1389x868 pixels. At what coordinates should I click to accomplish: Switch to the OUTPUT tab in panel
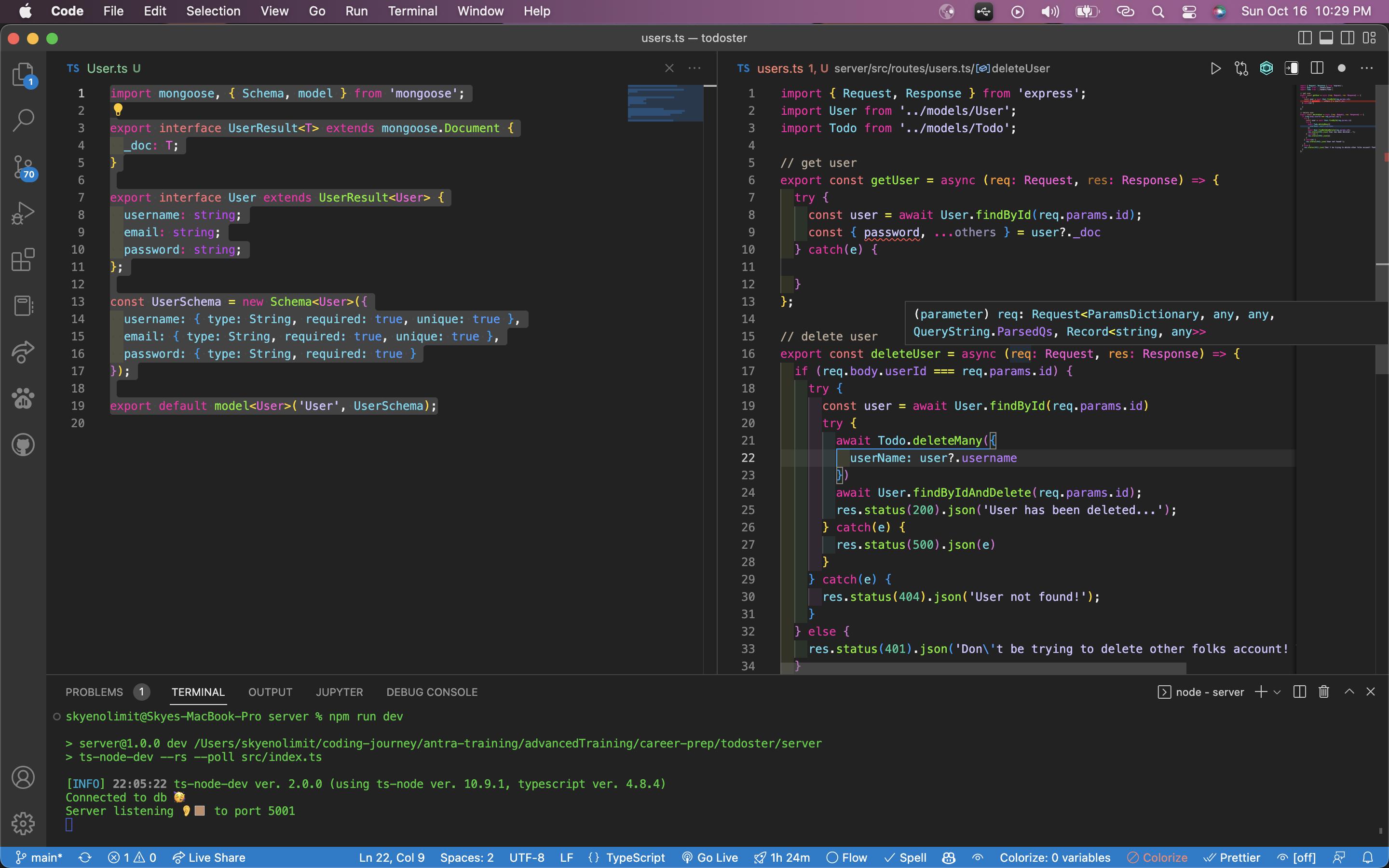tap(270, 691)
